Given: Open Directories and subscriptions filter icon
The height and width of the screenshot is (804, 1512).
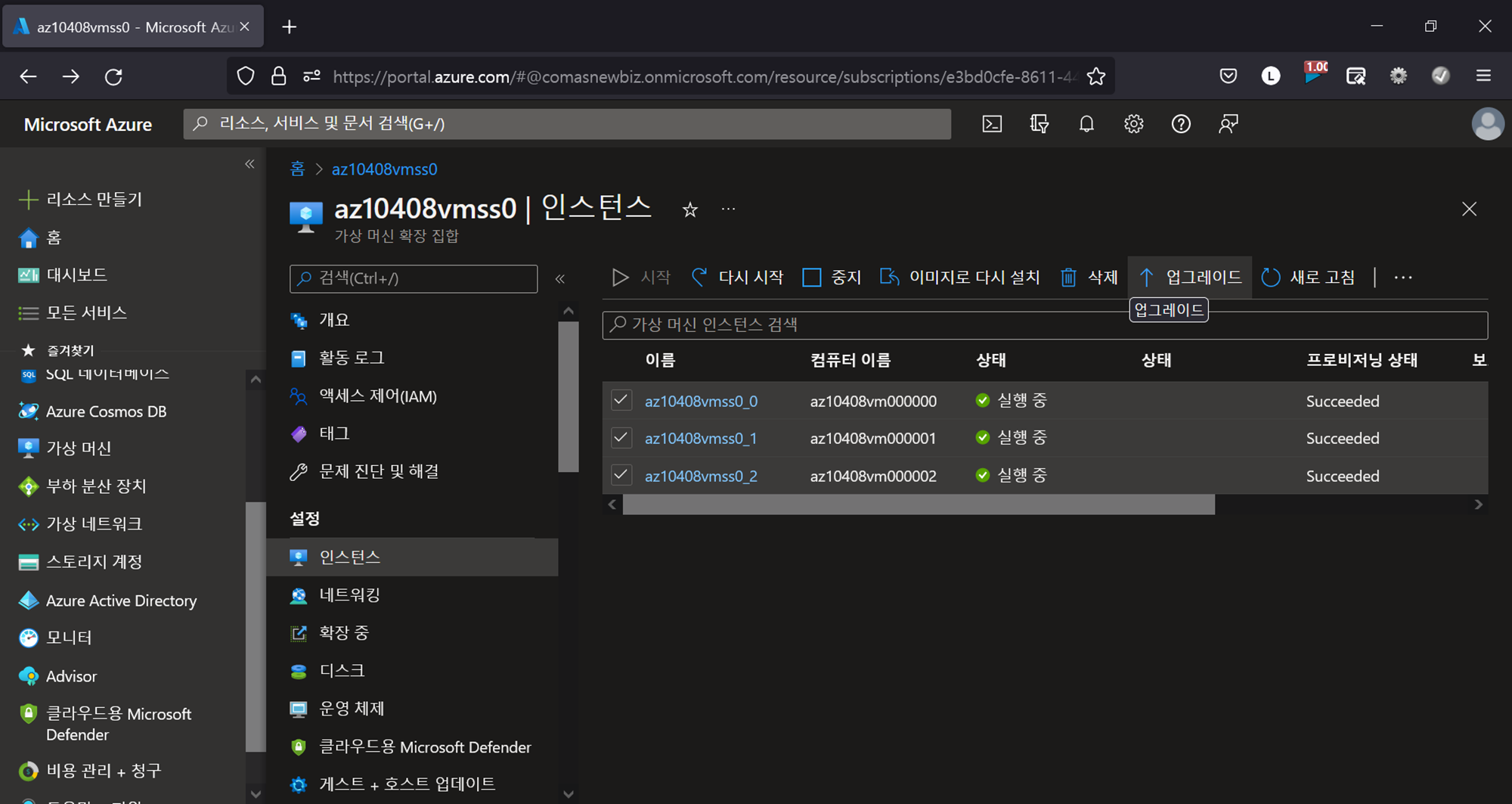Looking at the screenshot, I should tap(1039, 124).
